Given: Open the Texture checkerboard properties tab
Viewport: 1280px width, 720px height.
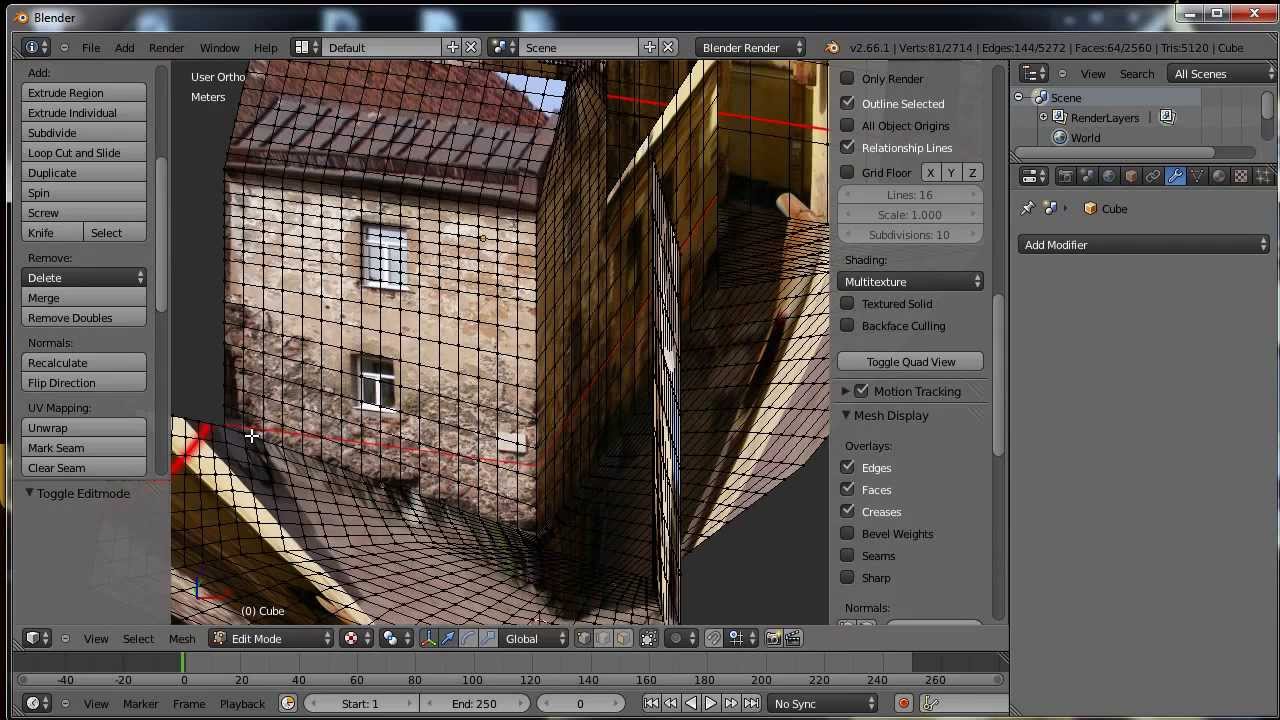Looking at the screenshot, I should coord(1241,176).
